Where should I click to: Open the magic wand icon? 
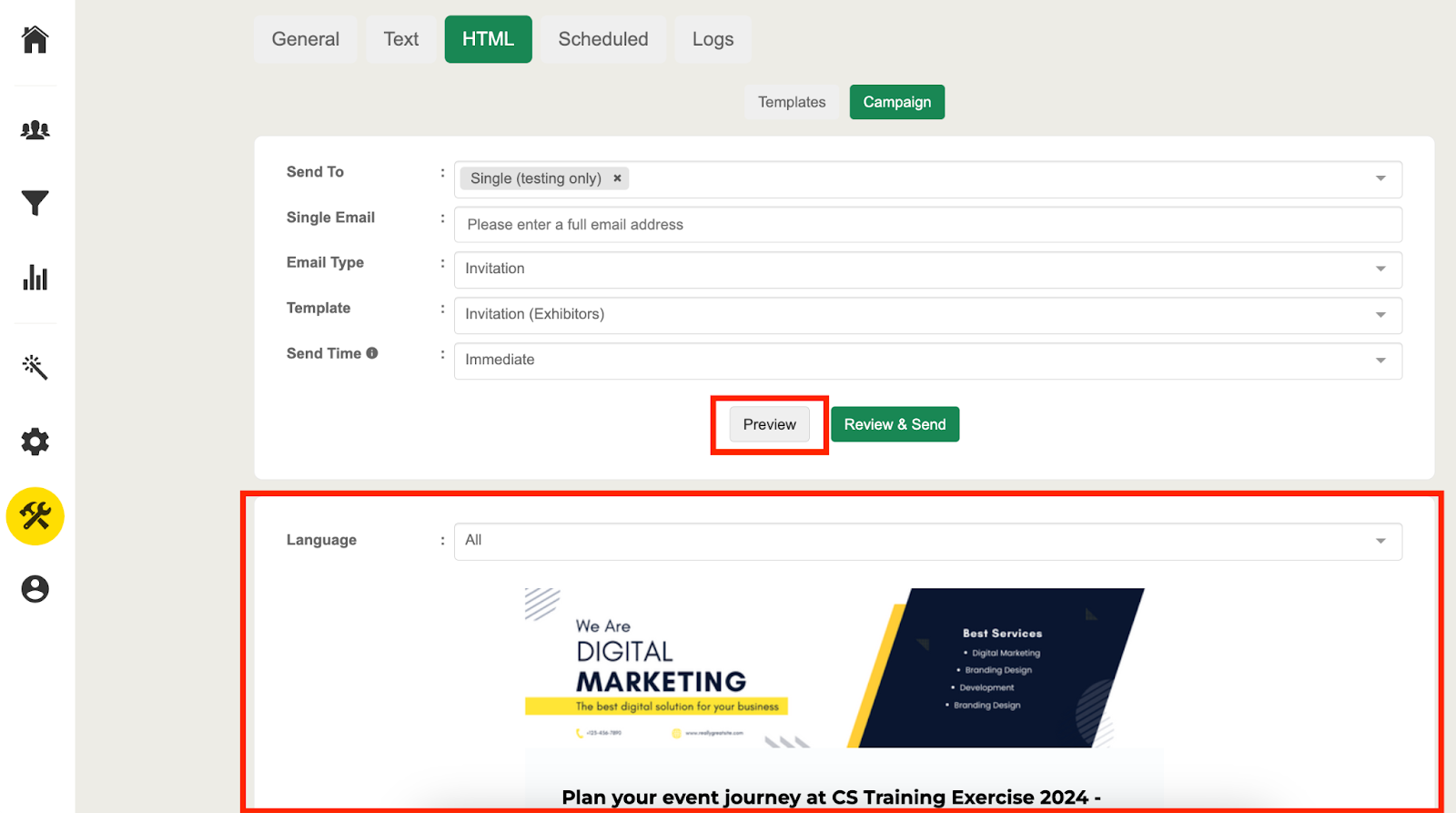(x=35, y=367)
